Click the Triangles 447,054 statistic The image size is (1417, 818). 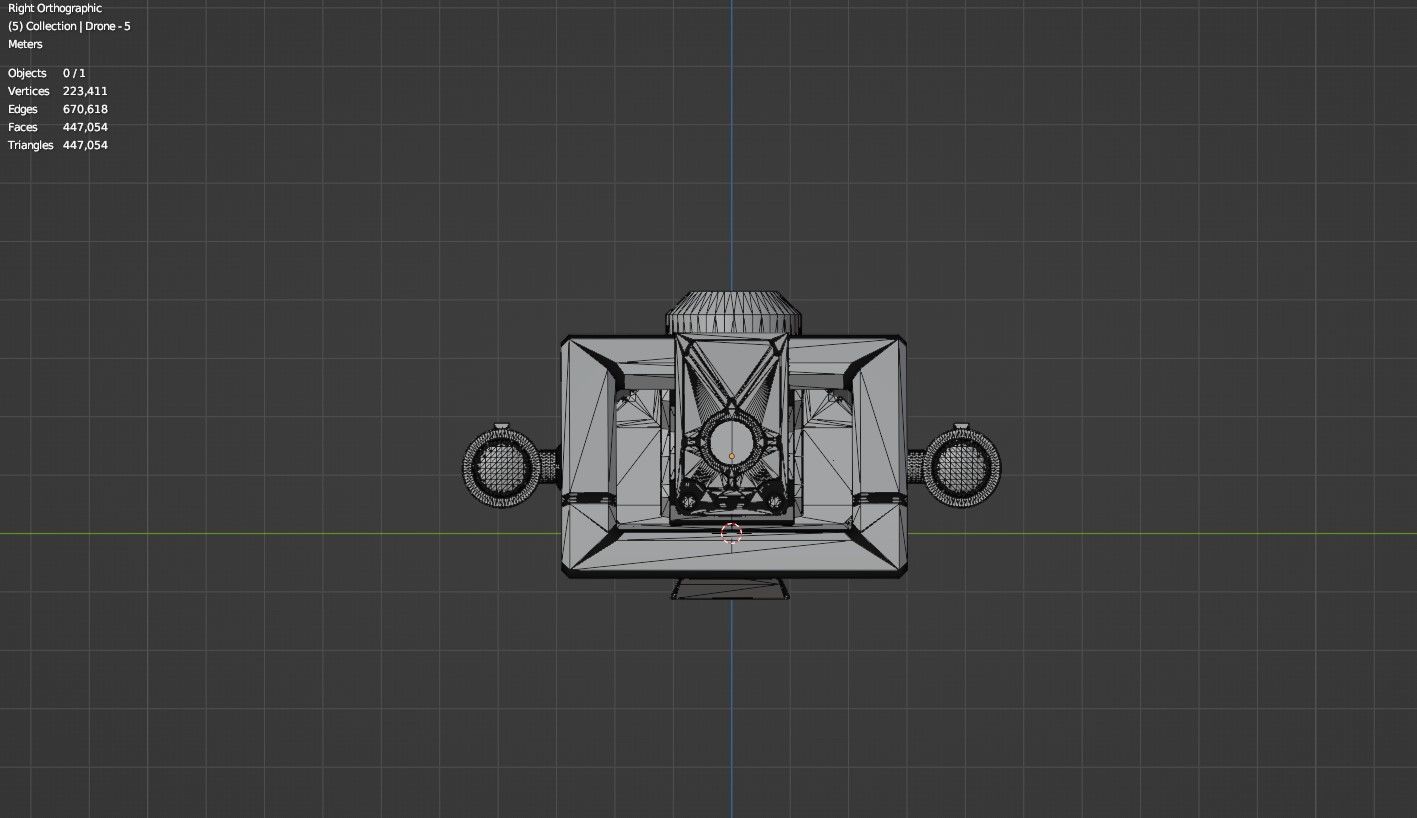click(58, 145)
